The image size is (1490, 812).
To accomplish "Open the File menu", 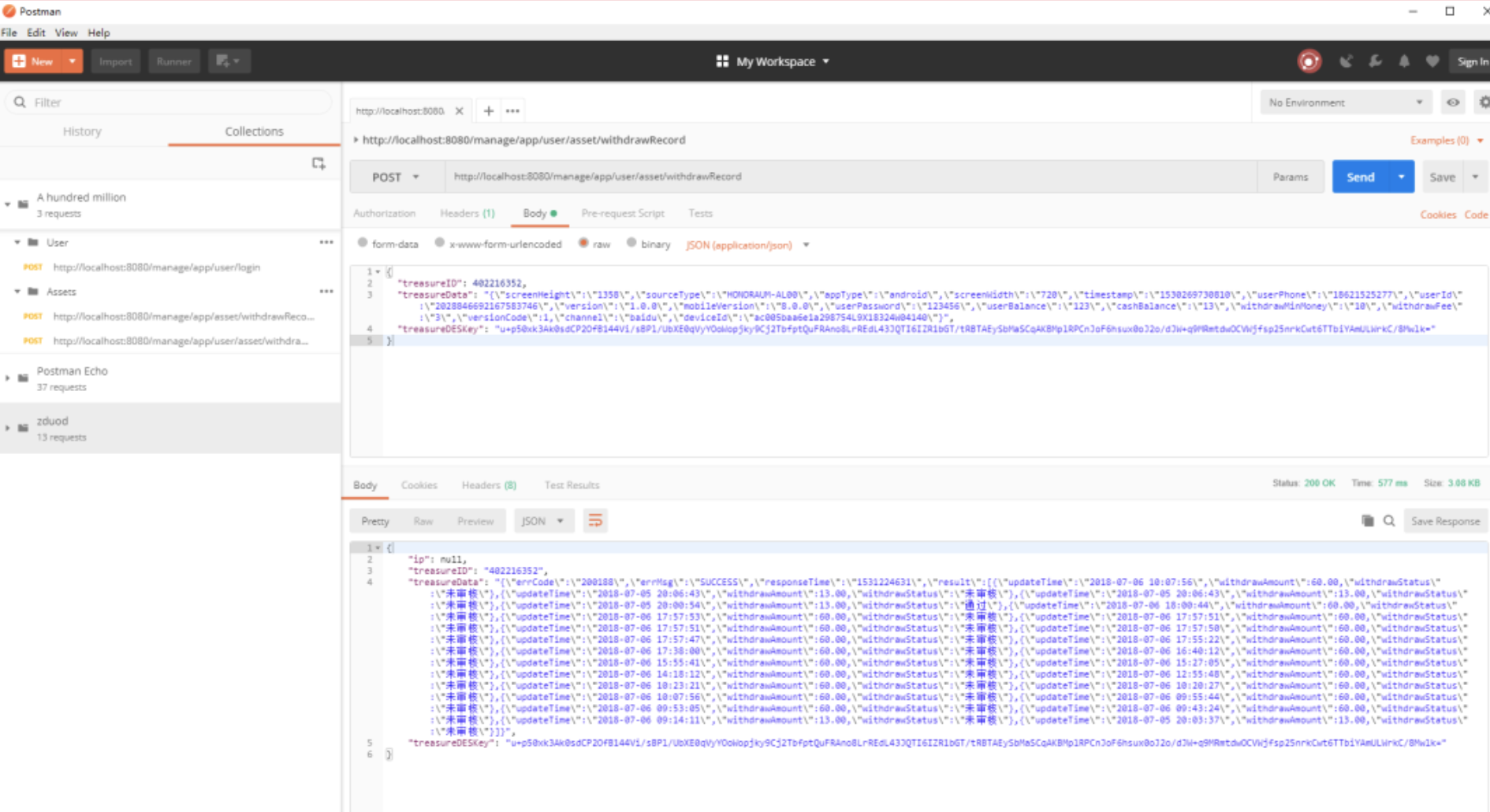I will [9, 33].
